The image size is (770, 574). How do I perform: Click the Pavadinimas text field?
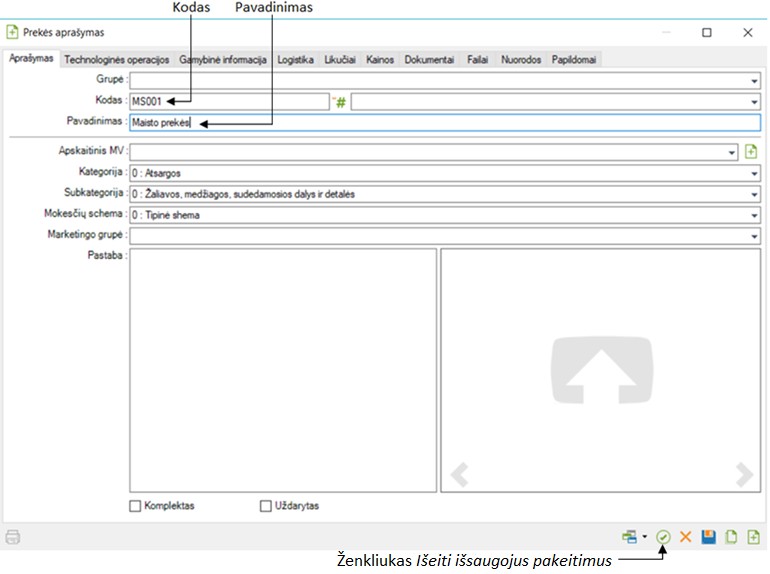(445, 123)
